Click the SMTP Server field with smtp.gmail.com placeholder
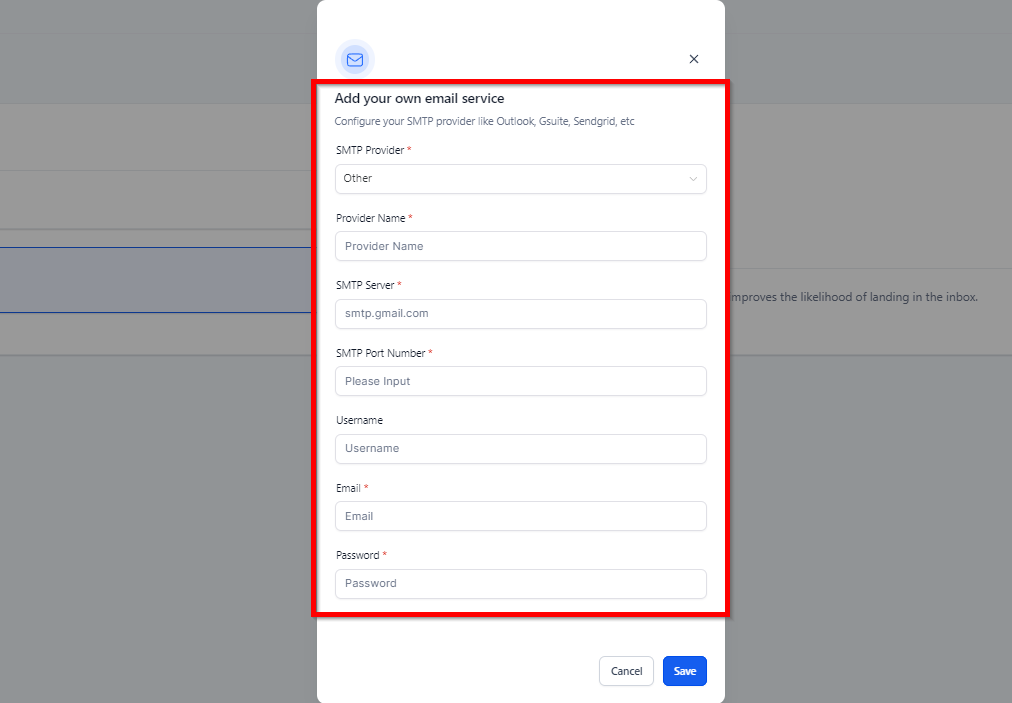 520,314
